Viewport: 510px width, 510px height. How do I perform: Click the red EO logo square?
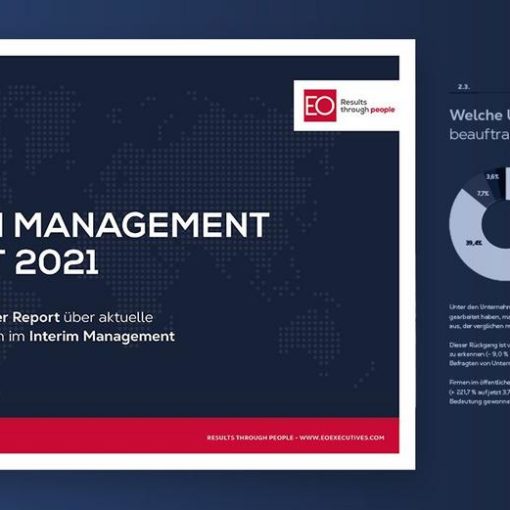(320, 105)
